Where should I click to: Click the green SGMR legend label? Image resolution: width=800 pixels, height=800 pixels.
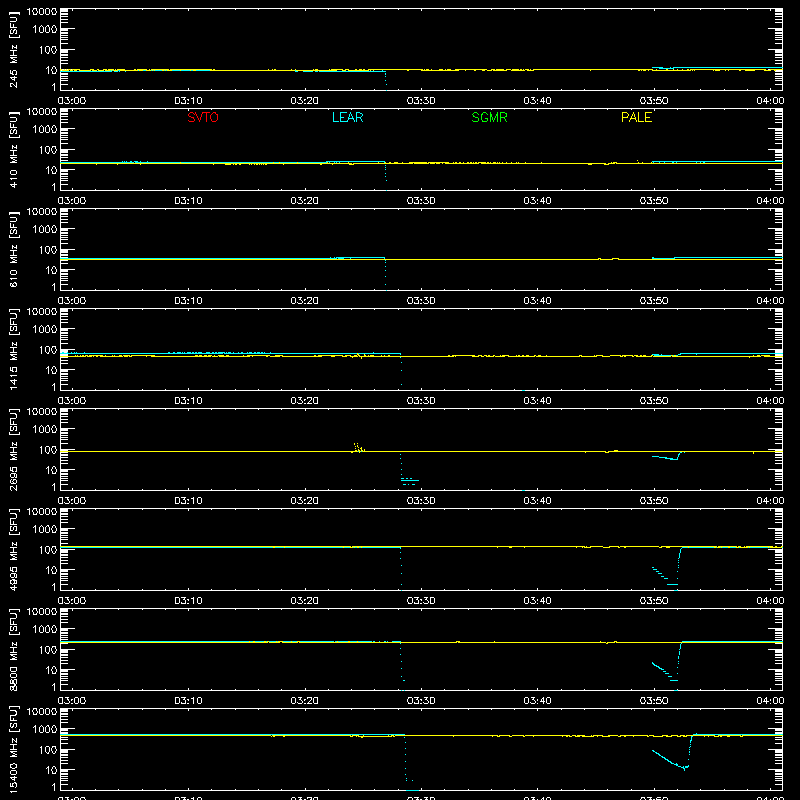(489, 117)
